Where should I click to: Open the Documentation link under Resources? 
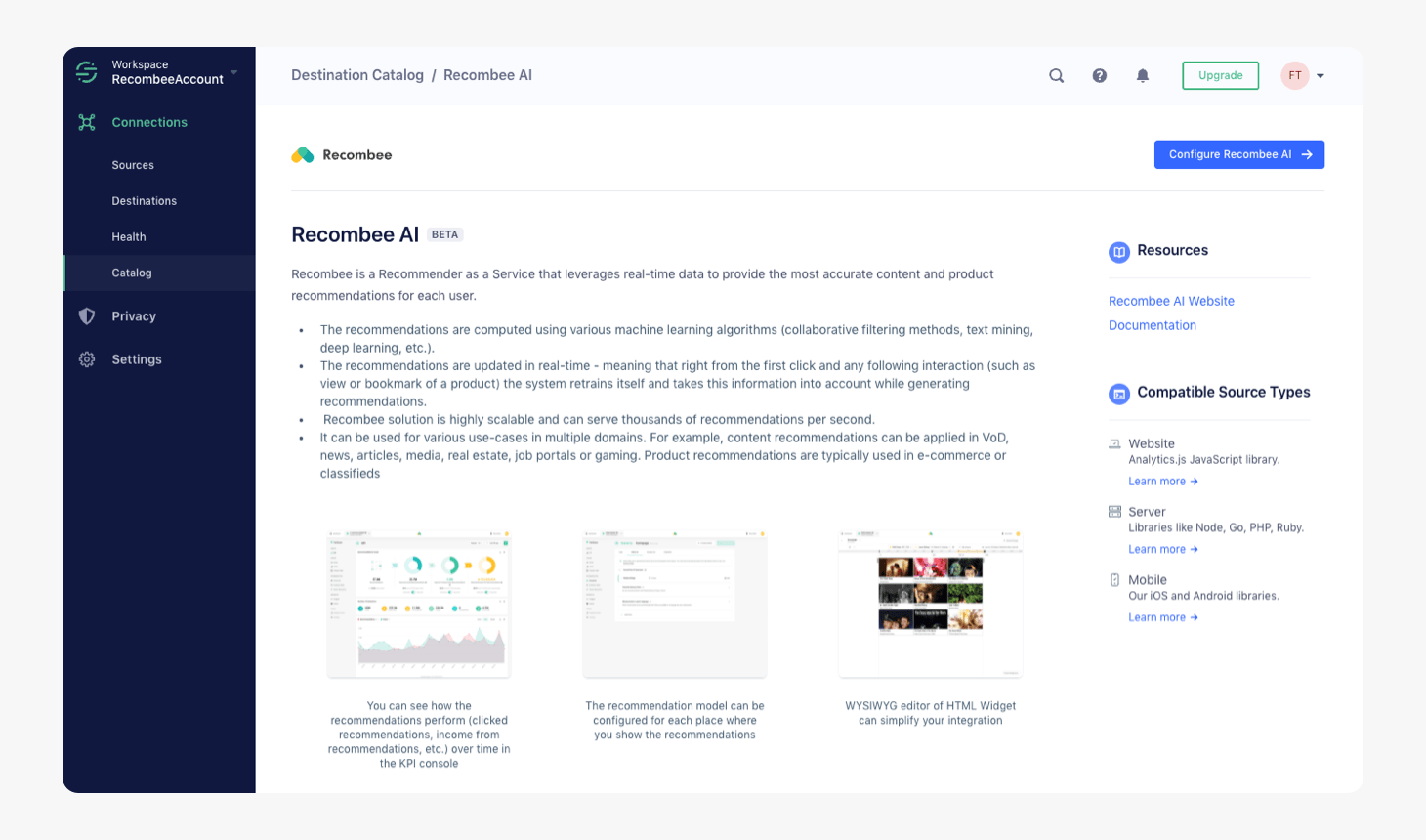1152,325
